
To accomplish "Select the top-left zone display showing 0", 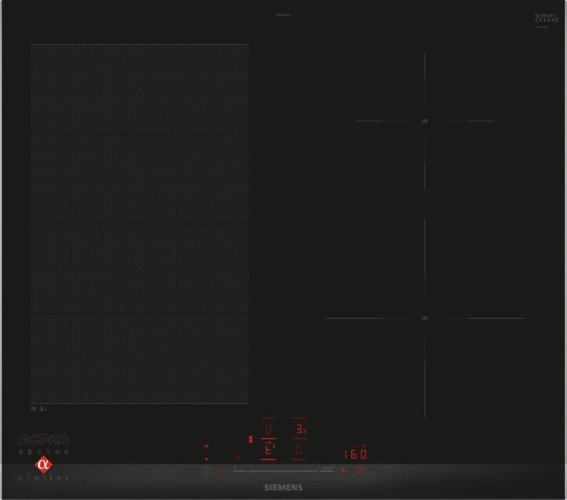I will (x=268, y=429).
